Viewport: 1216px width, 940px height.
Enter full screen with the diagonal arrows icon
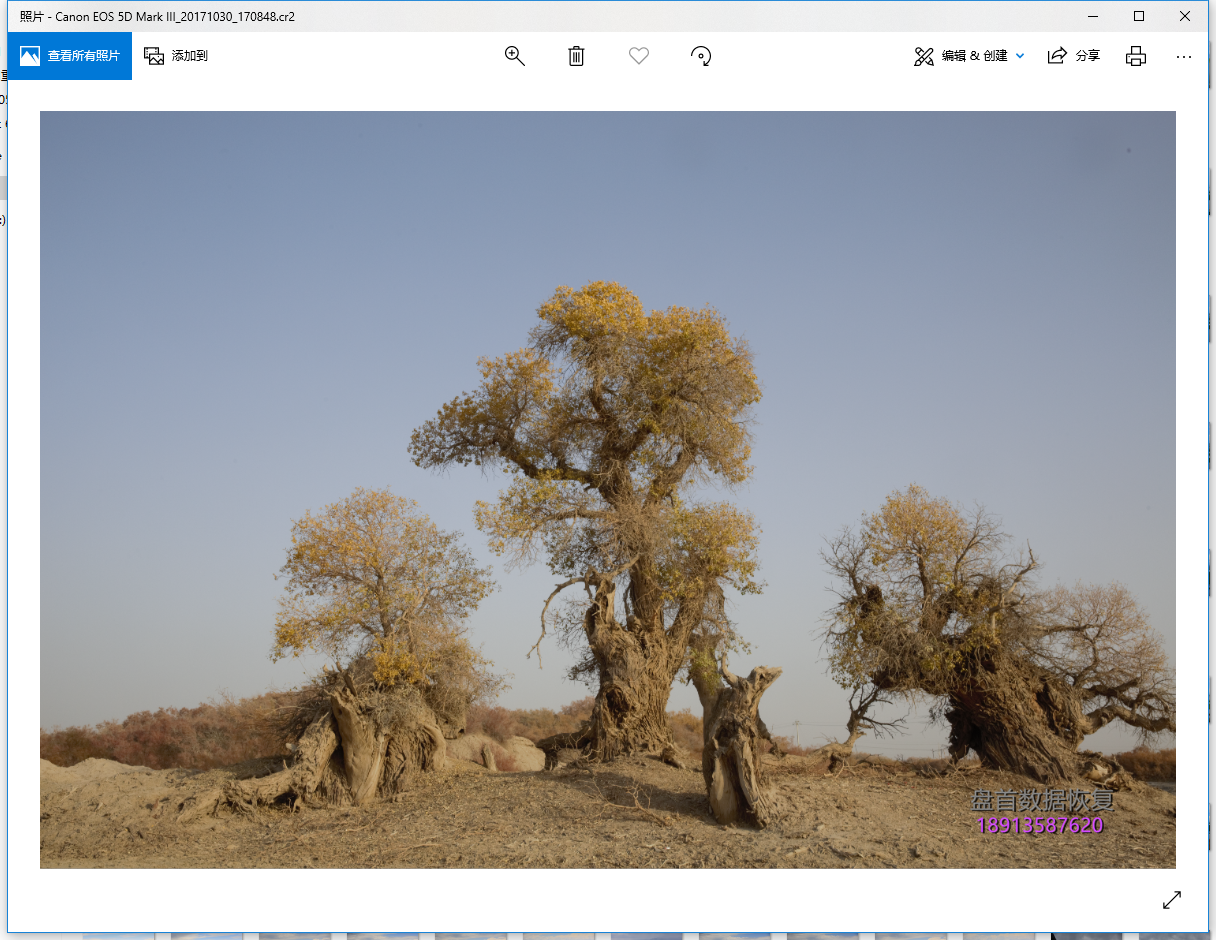[x=1172, y=900]
